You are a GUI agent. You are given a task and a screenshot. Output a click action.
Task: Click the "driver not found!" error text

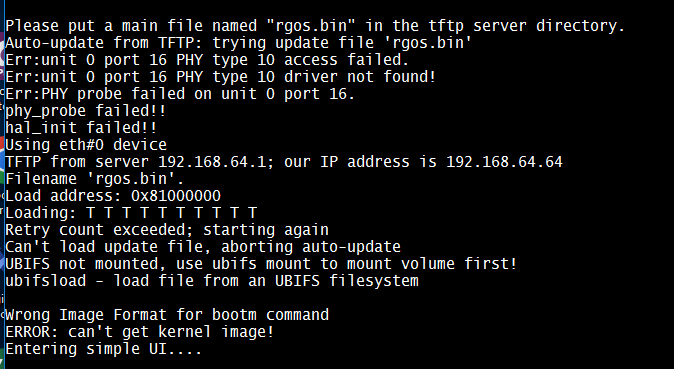pos(360,77)
